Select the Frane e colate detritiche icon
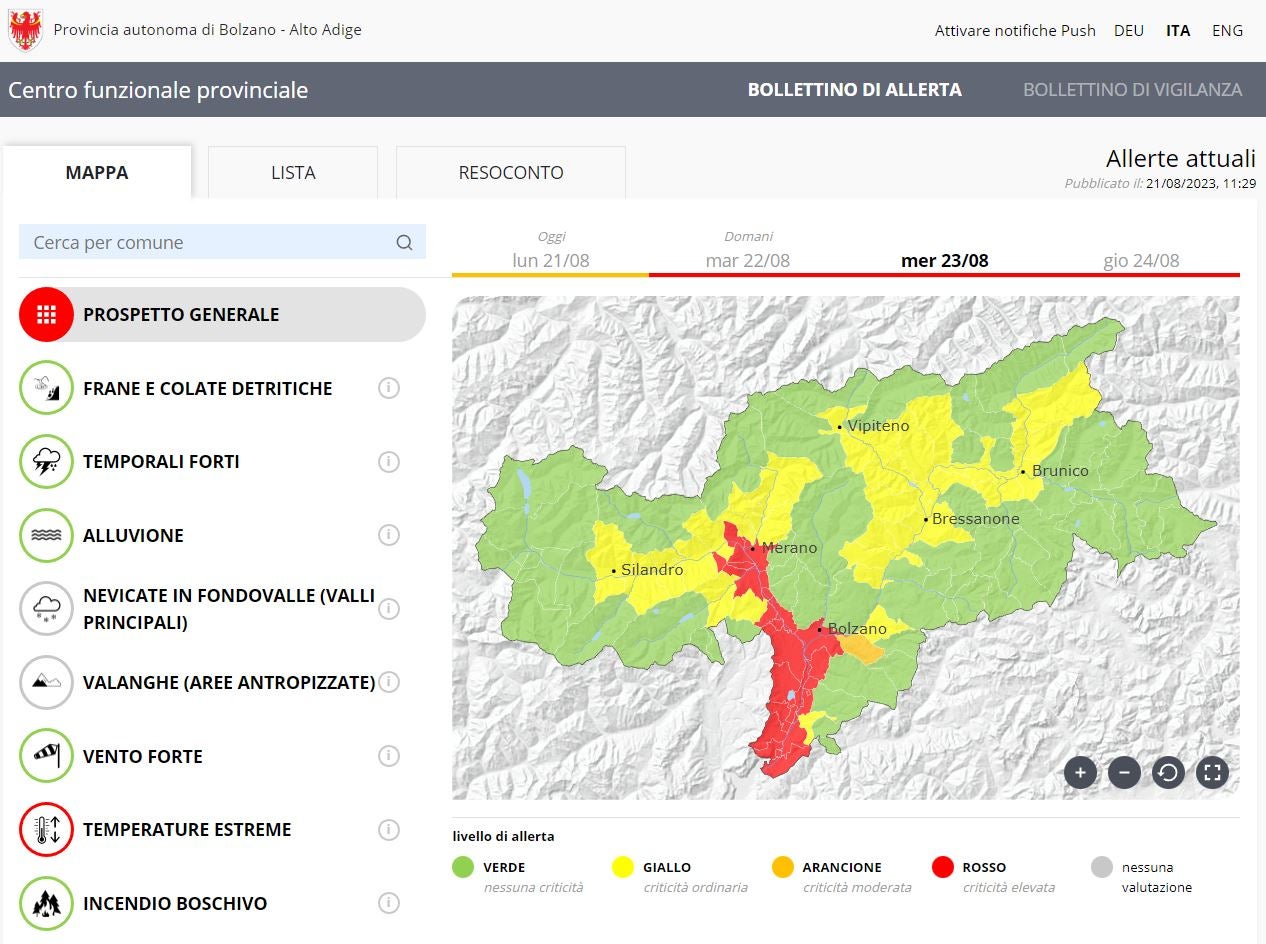The image size is (1266, 944). 46,388
